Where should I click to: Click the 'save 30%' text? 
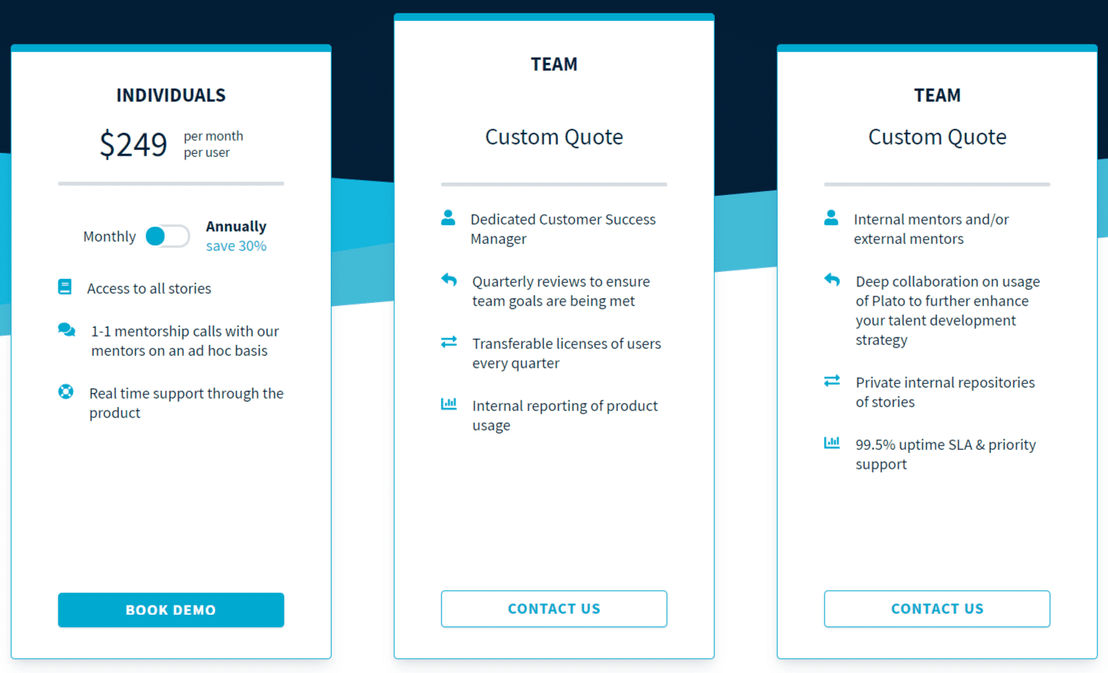pyautogui.click(x=236, y=246)
